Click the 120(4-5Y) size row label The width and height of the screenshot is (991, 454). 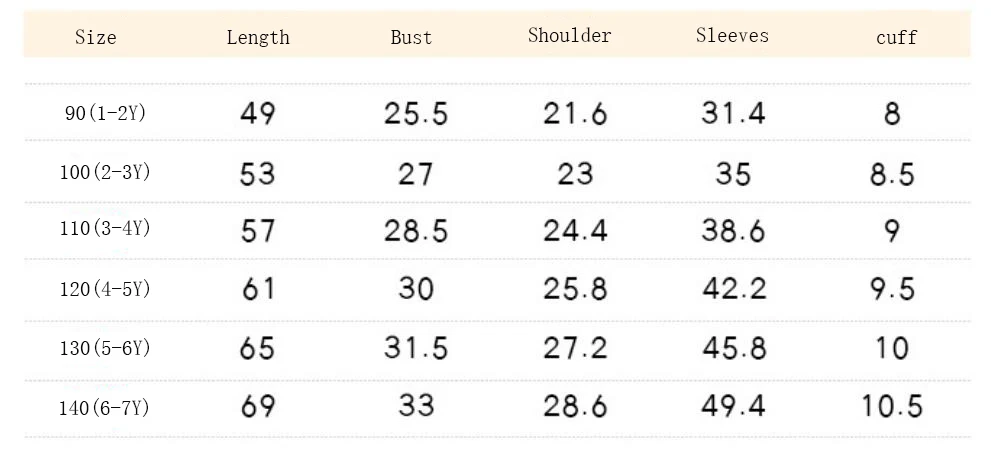click(x=105, y=290)
